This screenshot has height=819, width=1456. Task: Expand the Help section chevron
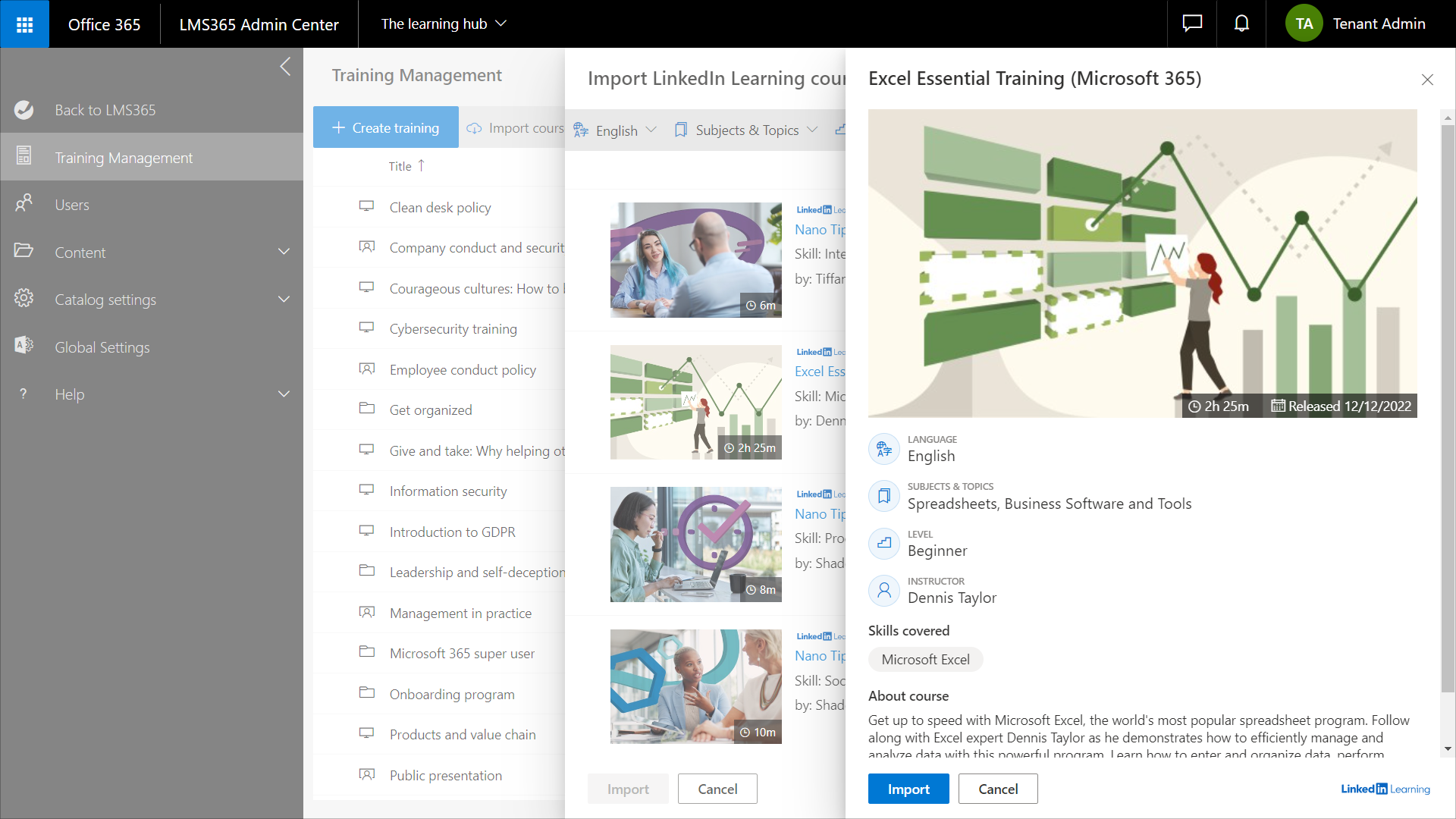284,394
